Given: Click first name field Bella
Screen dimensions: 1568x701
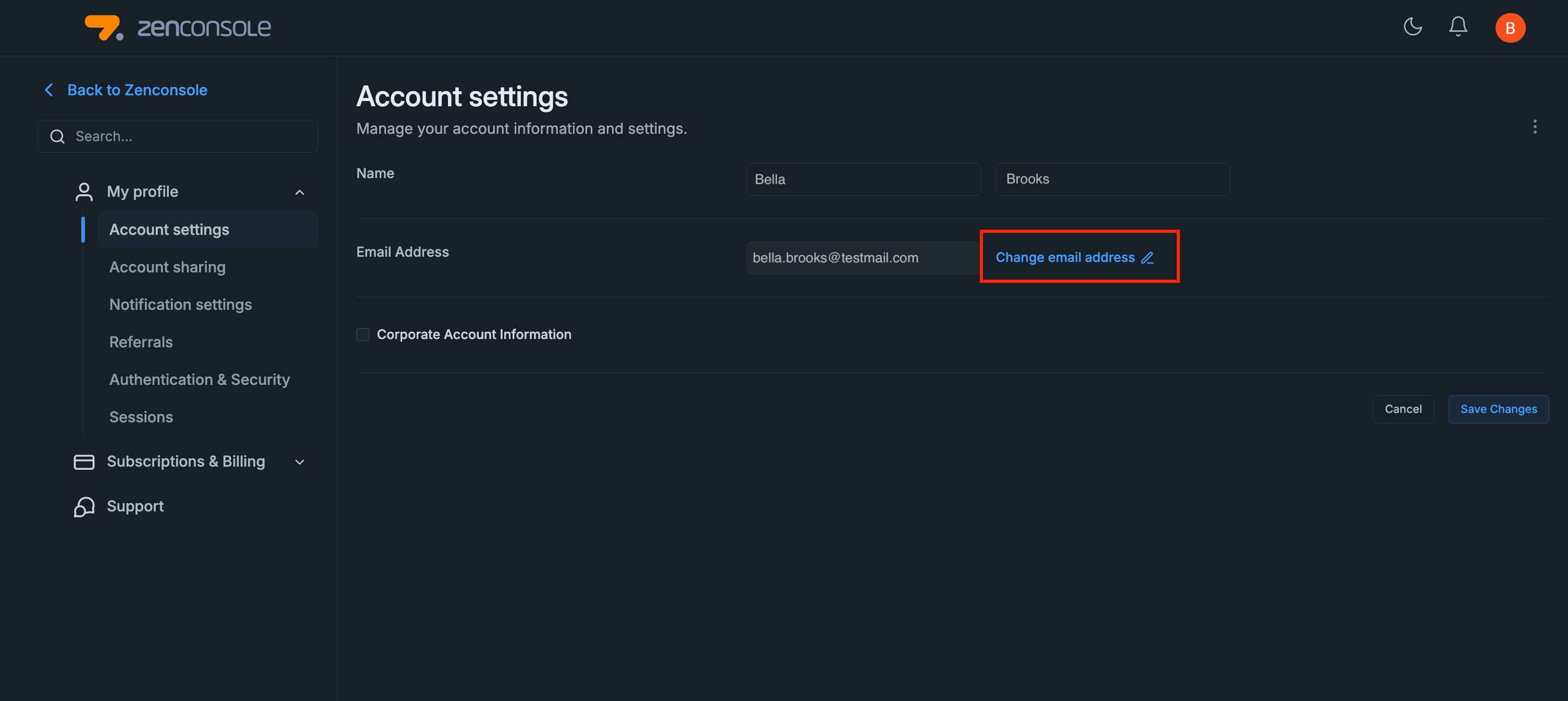Looking at the screenshot, I should pos(863,179).
